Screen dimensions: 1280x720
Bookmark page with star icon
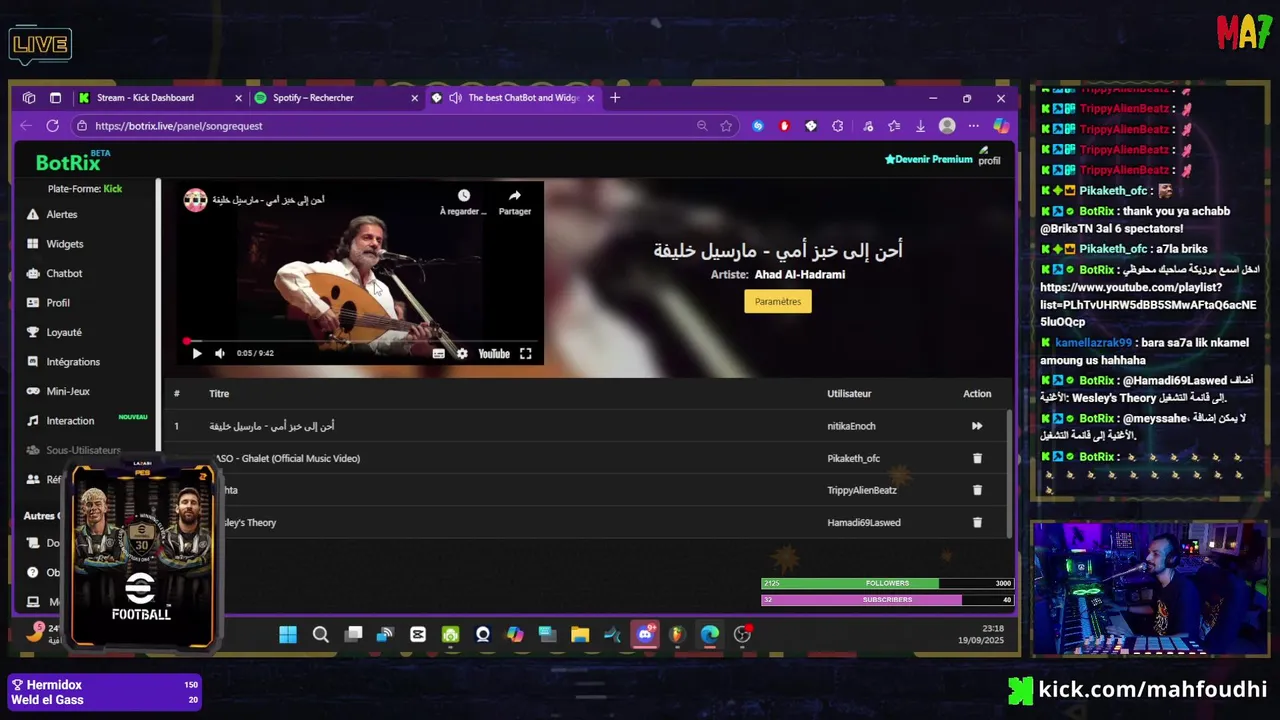coord(726,126)
